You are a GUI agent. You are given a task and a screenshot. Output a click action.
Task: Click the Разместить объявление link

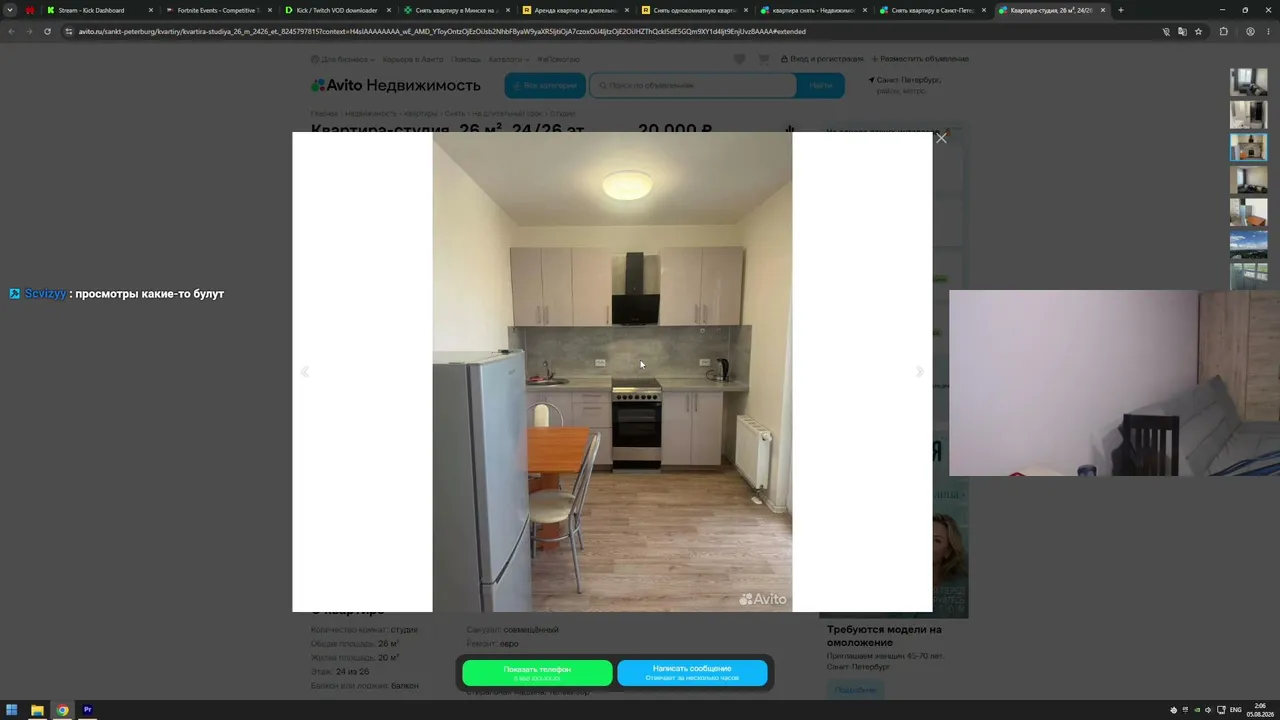point(920,59)
